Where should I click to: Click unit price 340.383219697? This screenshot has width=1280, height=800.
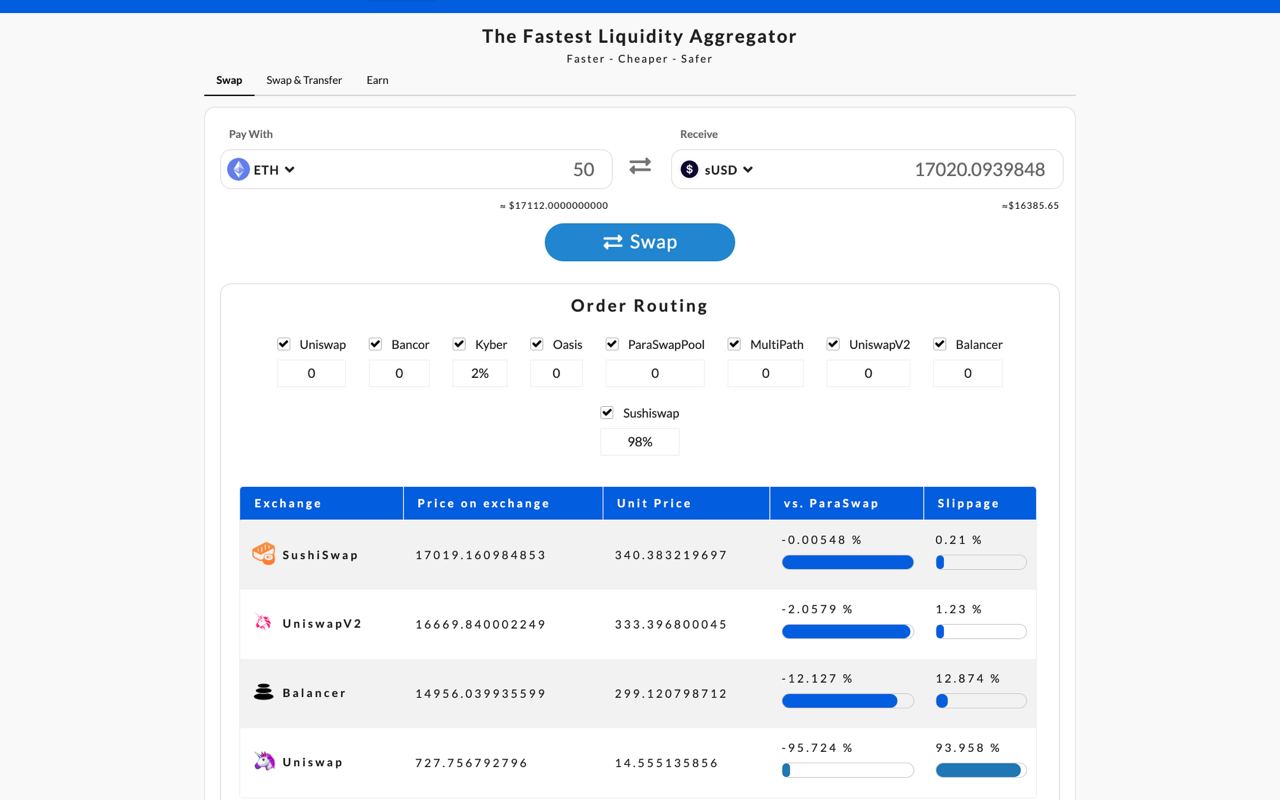(x=671, y=555)
